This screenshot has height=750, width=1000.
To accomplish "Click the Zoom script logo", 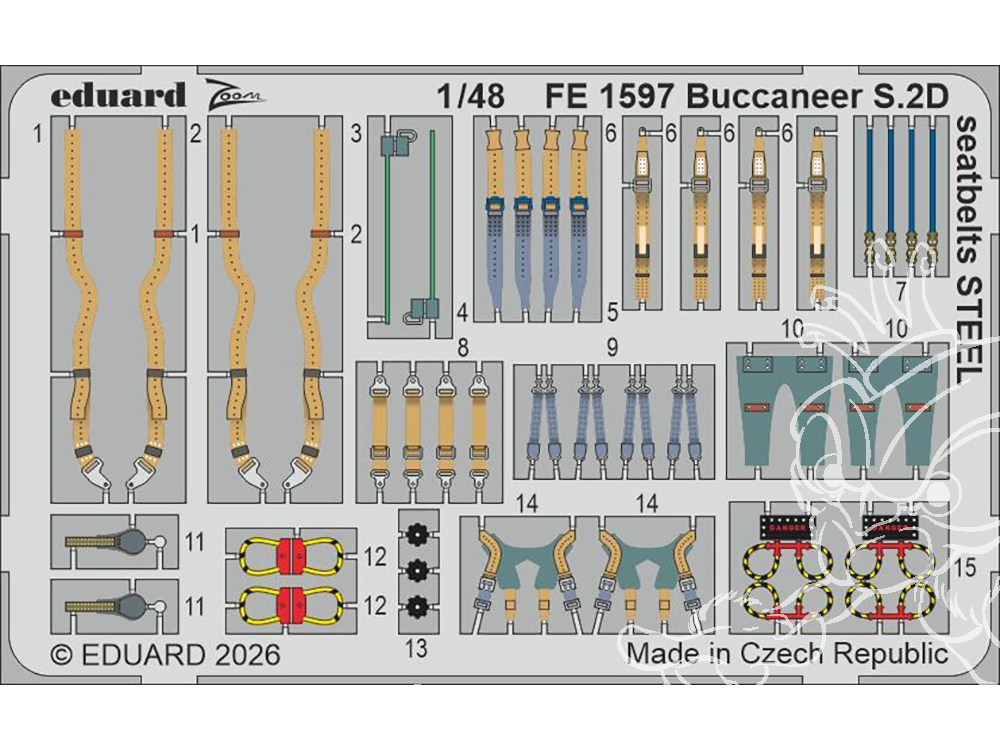I will pyautogui.click(x=235, y=94).
